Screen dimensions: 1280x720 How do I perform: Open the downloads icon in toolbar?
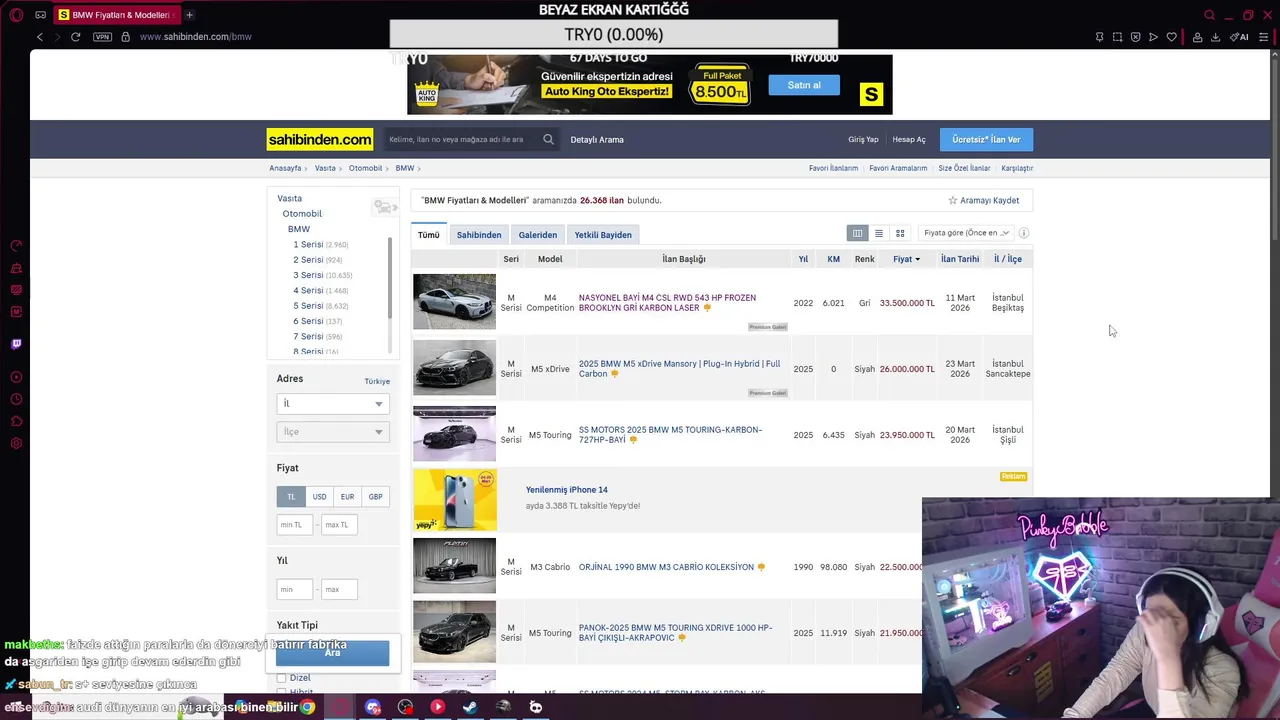[1215, 37]
